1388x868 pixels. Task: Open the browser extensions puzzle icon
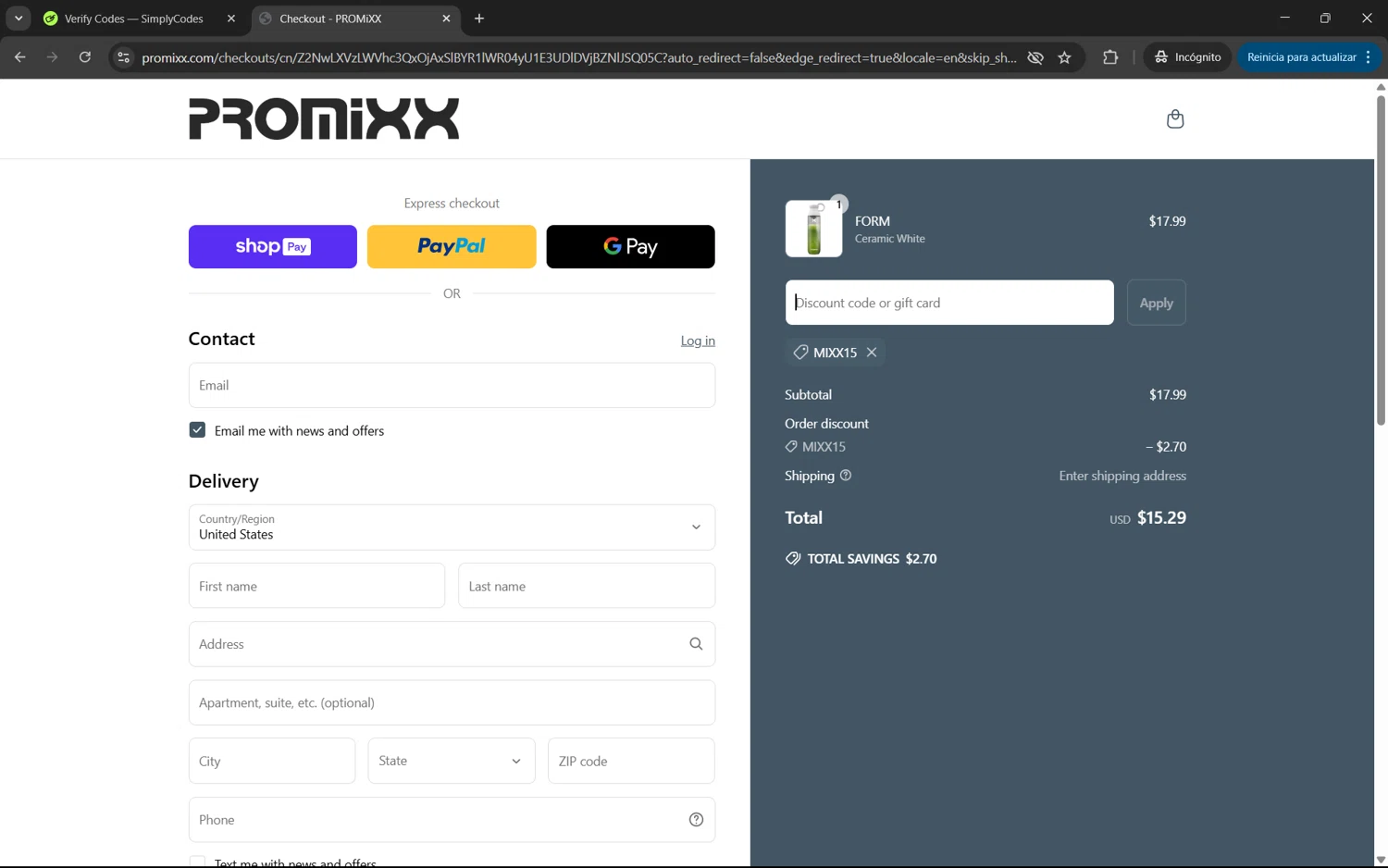coord(1110,57)
